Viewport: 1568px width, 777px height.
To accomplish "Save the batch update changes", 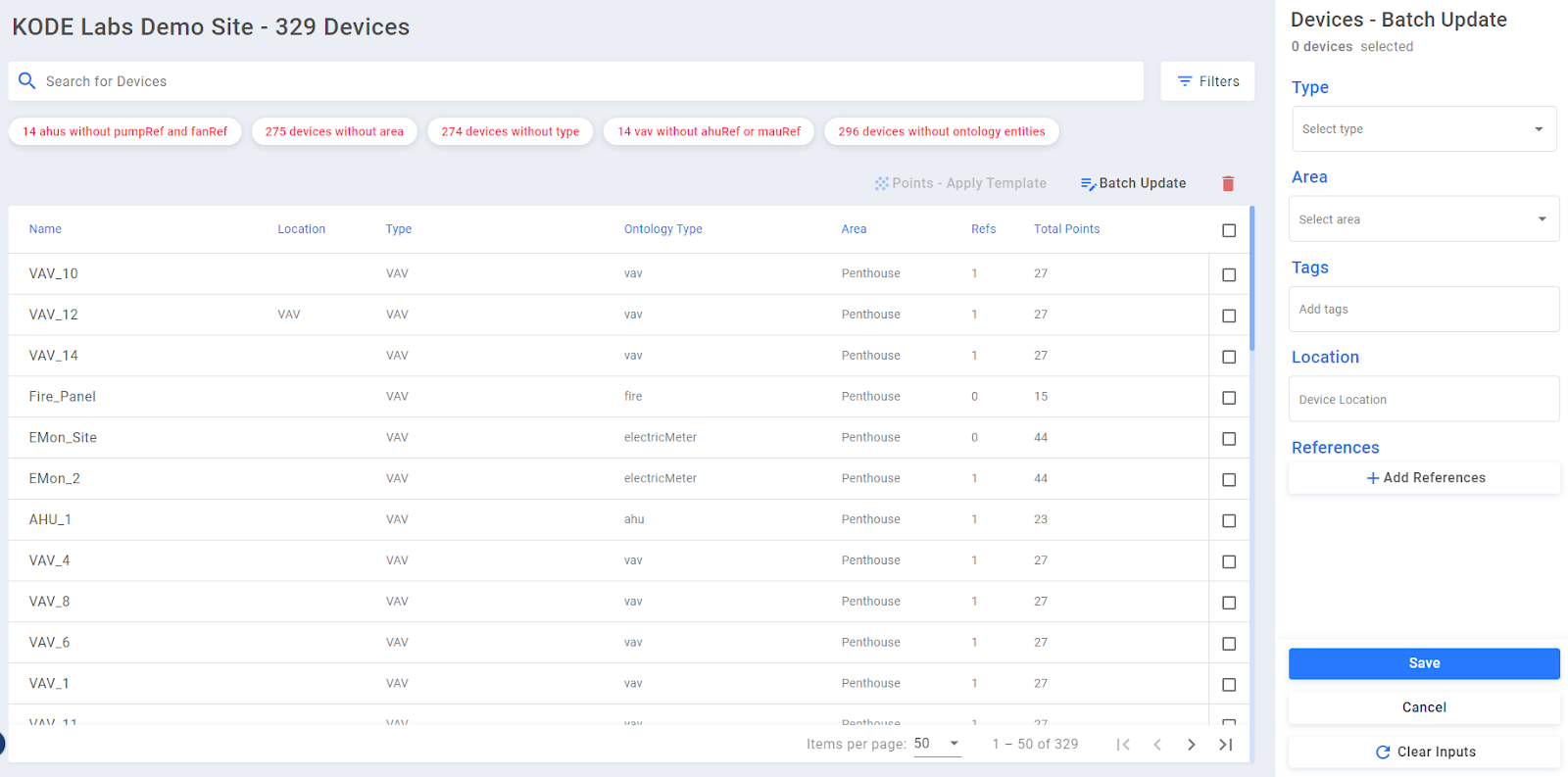I will pyautogui.click(x=1424, y=663).
